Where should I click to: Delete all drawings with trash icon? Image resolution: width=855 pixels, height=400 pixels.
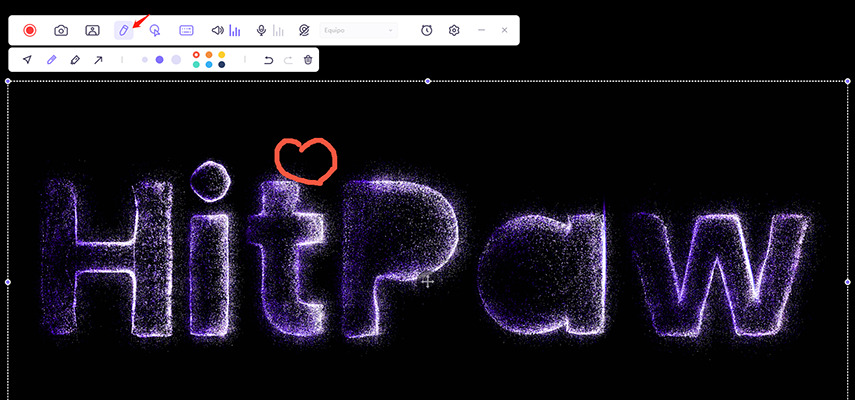(x=308, y=60)
